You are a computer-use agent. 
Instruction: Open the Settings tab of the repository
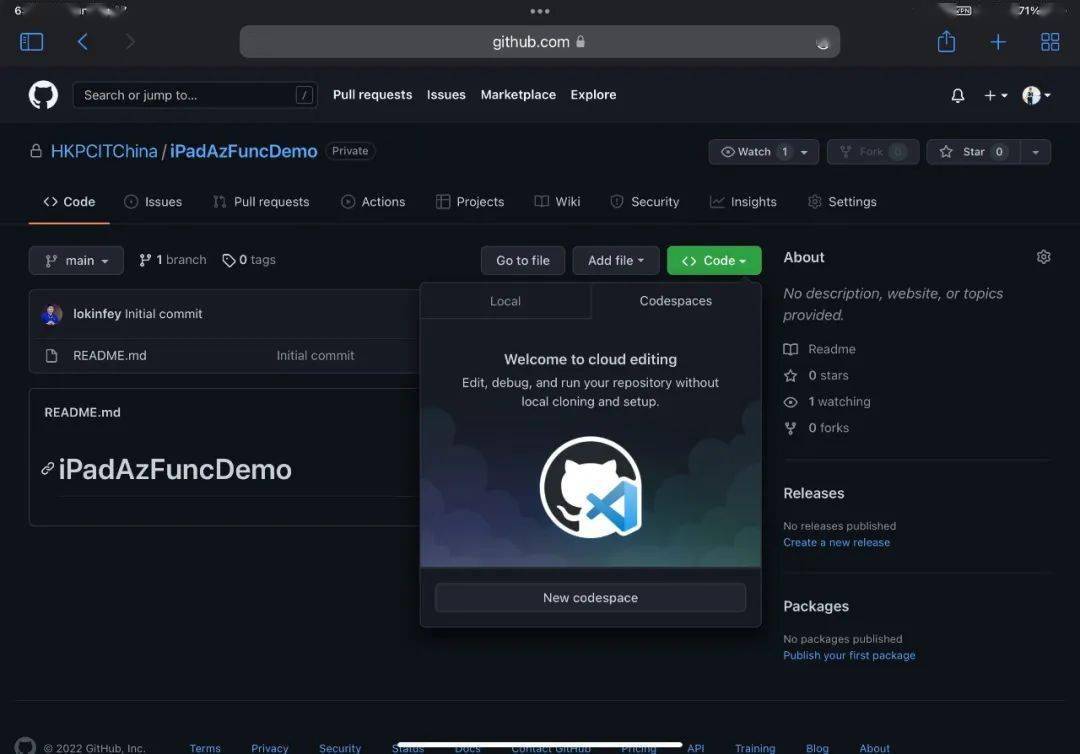coord(851,201)
